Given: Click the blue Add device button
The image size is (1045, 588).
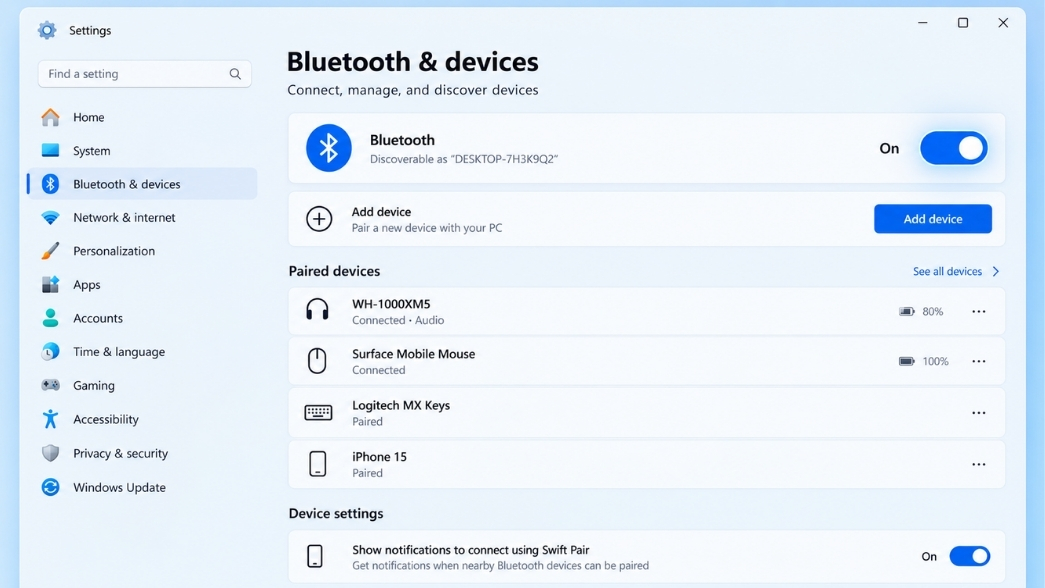Looking at the screenshot, I should (932, 219).
